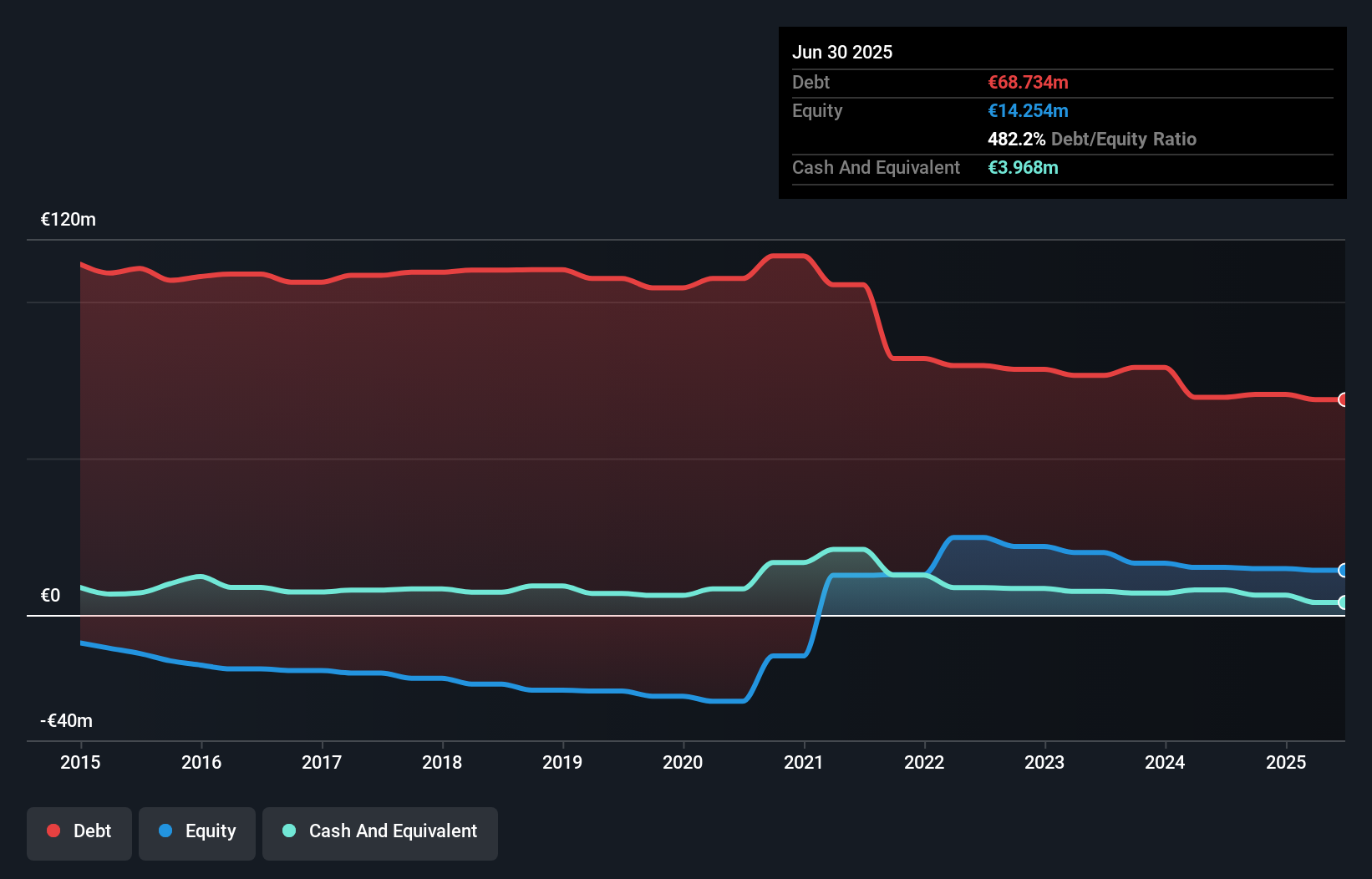This screenshot has width=1372, height=879.
Task: Click the red Debt legend dot icon
Action: point(52,831)
